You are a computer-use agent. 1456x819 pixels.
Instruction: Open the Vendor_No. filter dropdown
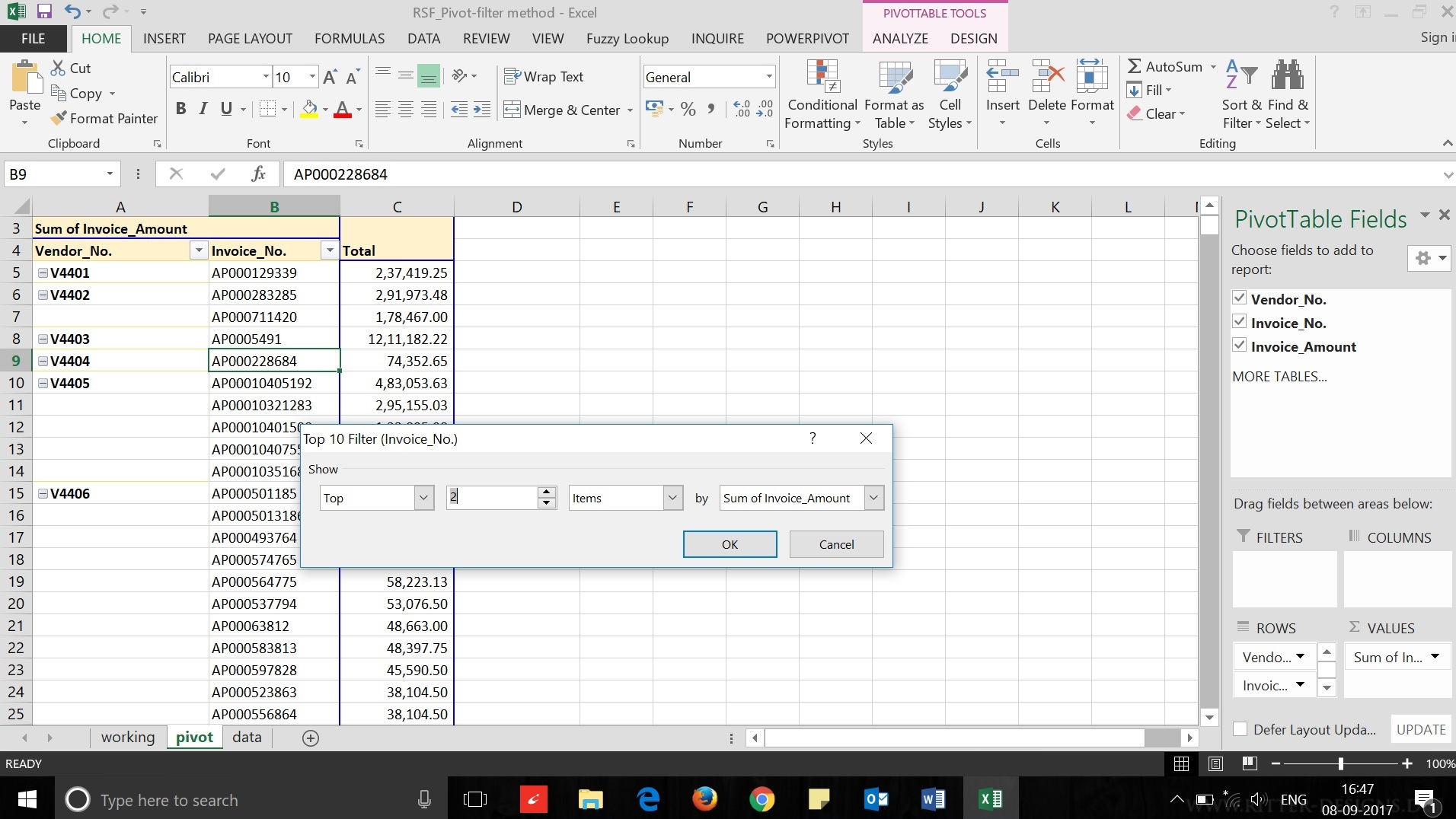click(198, 250)
